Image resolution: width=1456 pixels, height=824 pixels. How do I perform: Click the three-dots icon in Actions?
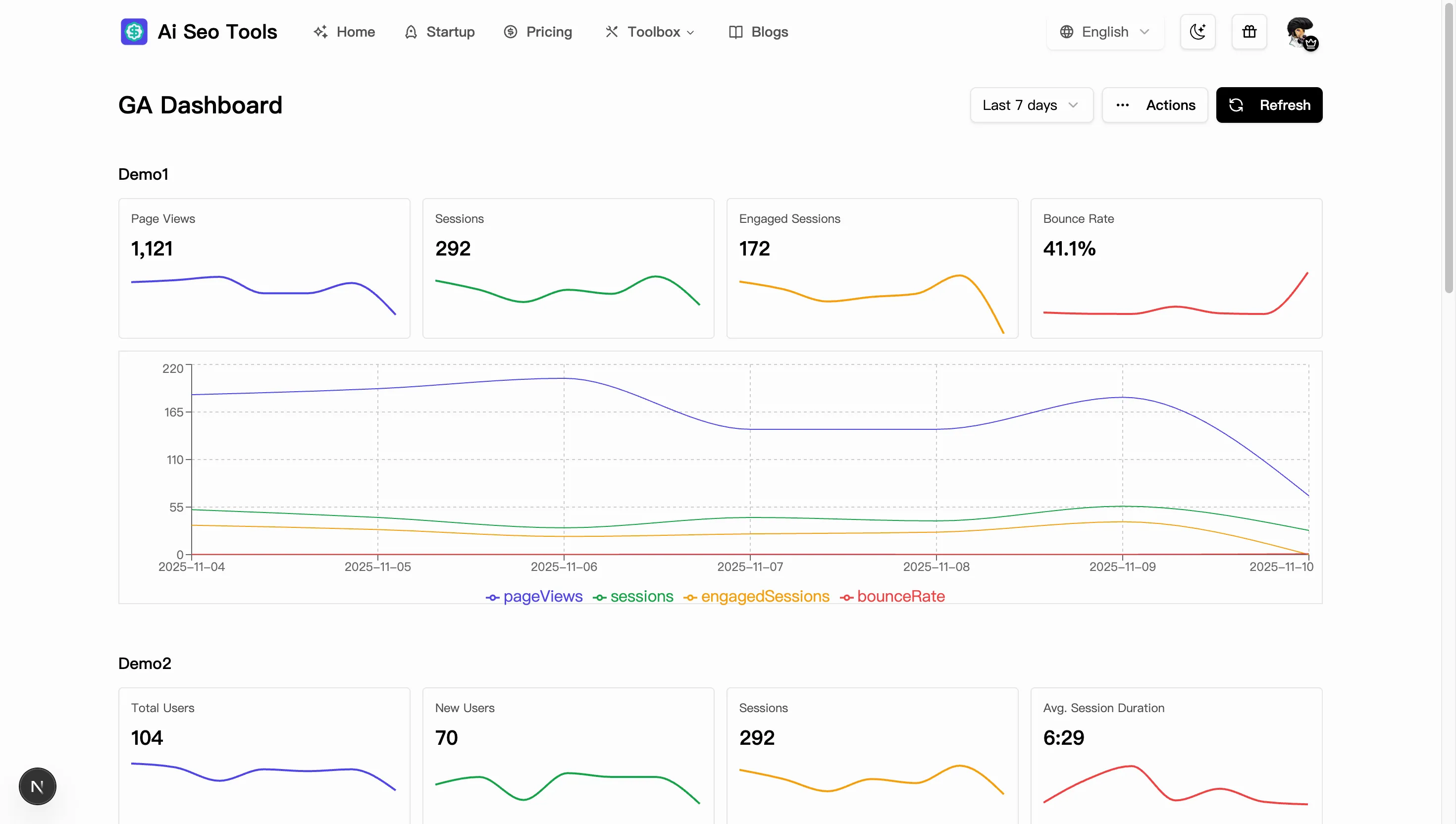[x=1123, y=105]
